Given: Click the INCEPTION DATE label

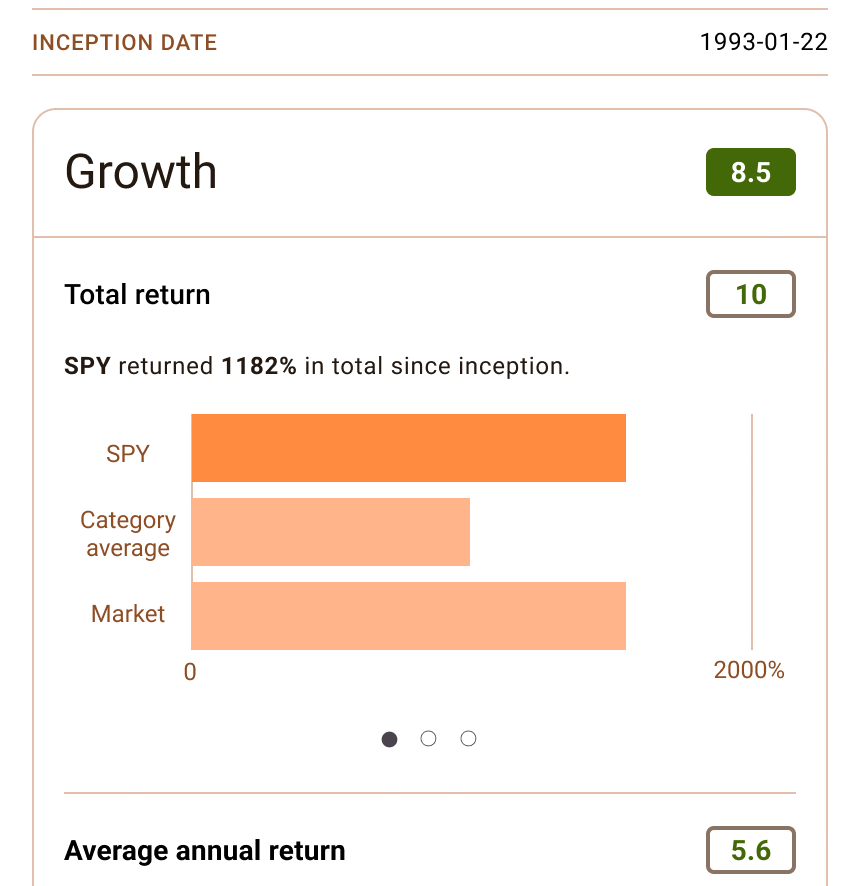Looking at the screenshot, I should pos(125,43).
